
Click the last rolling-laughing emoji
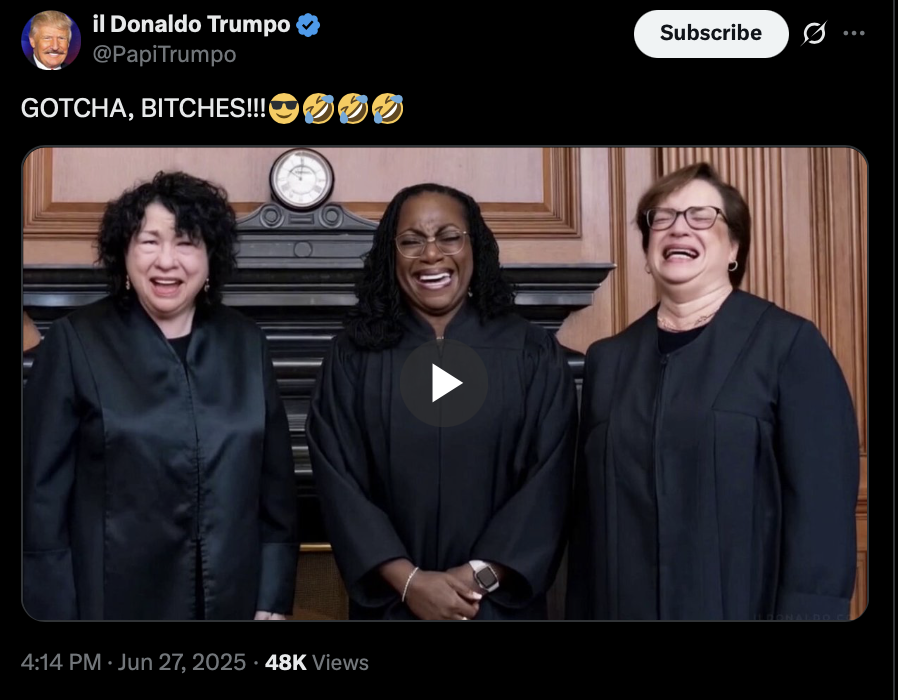[388, 108]
